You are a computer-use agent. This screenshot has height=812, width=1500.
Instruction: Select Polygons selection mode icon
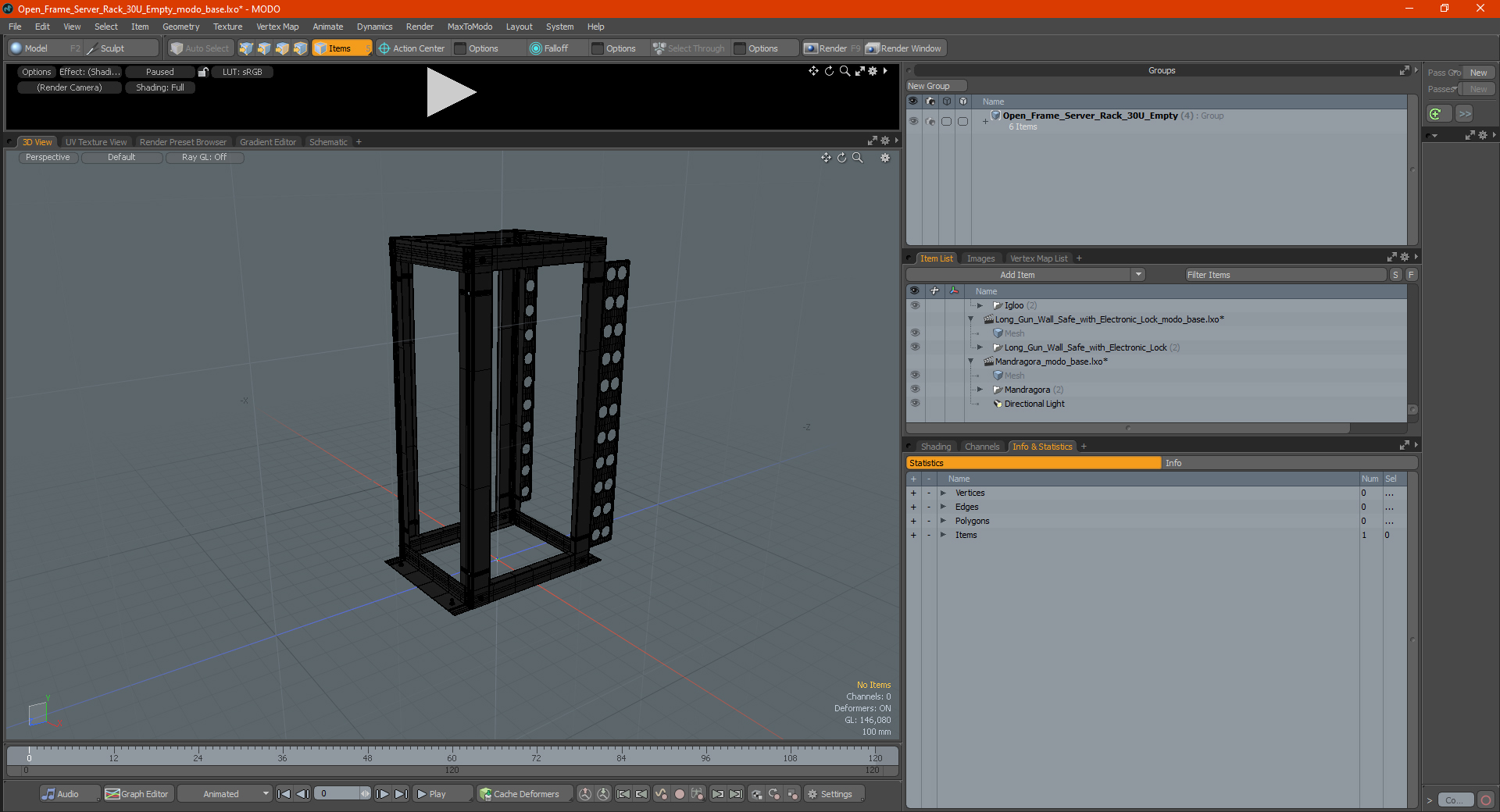pyautogui.click(x=282, y=48)
